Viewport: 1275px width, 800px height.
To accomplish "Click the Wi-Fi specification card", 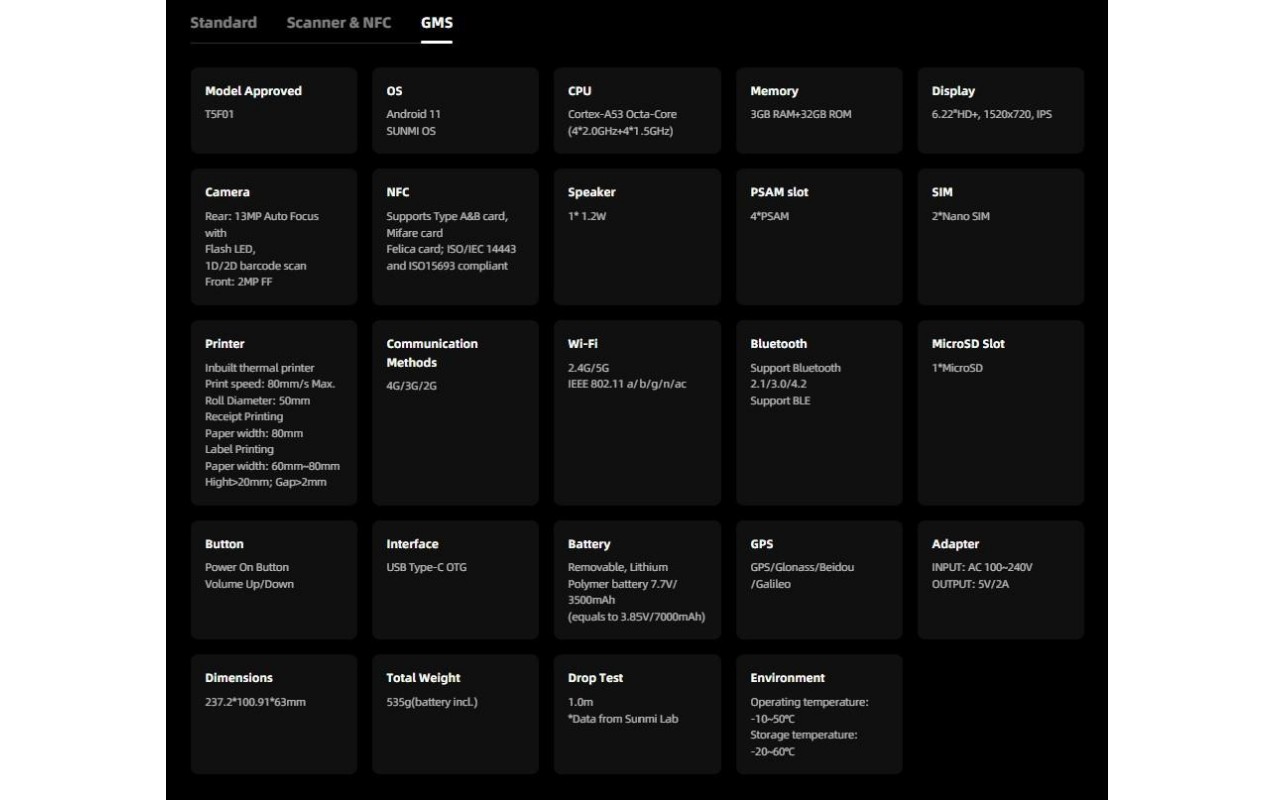I will click(x=637, y=413).
